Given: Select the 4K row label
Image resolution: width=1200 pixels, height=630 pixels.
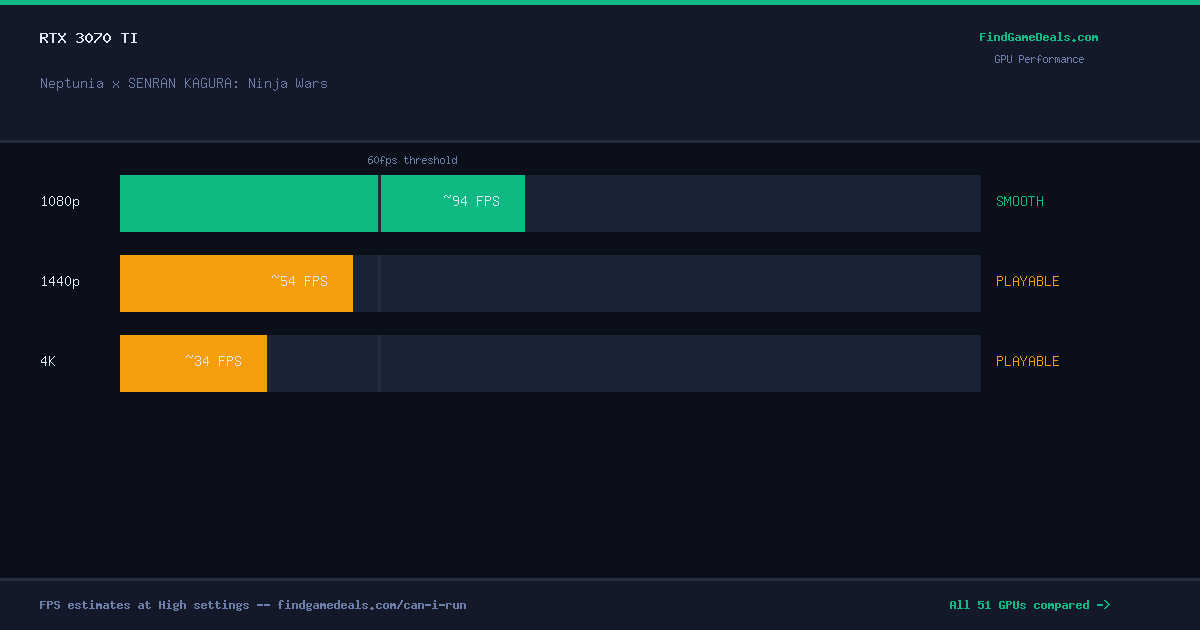Looking at the screenshot, I should [48, 361].
